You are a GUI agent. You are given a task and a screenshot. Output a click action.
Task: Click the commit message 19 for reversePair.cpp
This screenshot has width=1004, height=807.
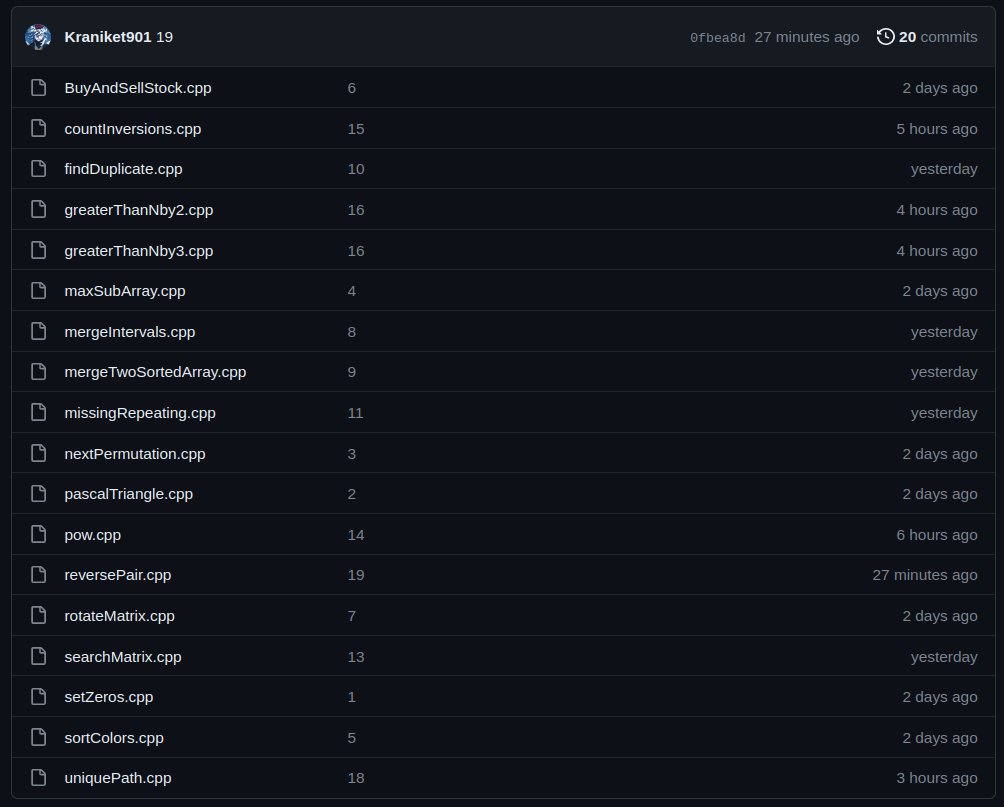point(355,575)
